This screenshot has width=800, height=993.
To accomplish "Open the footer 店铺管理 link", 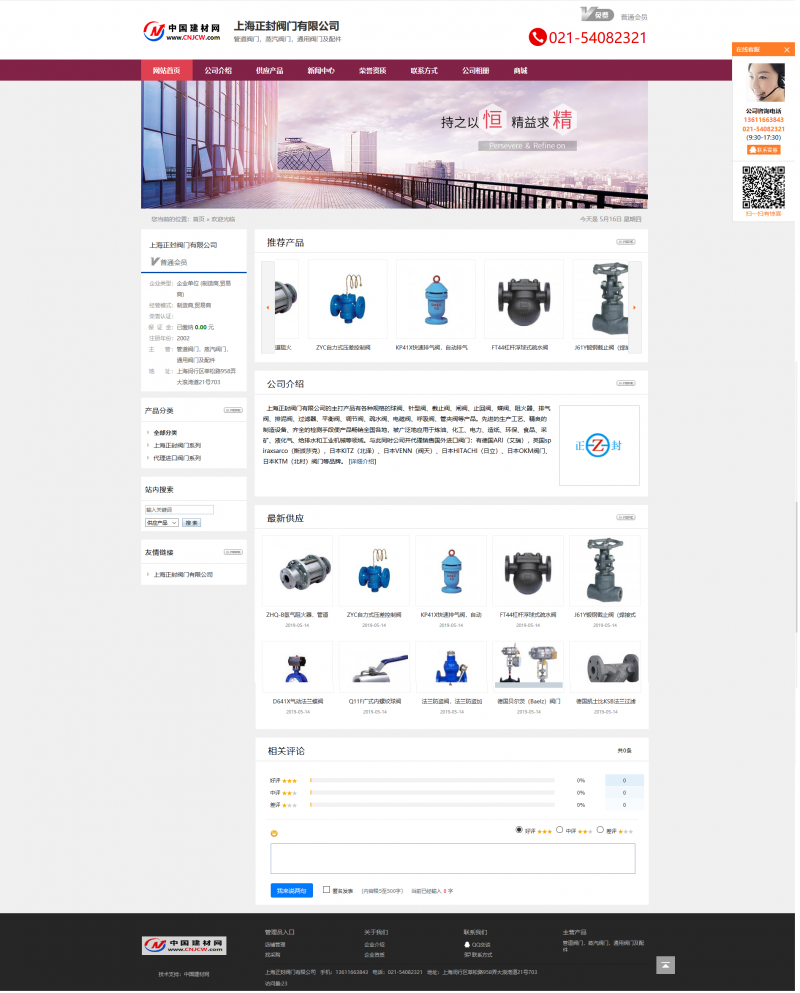I will [275, 944].
